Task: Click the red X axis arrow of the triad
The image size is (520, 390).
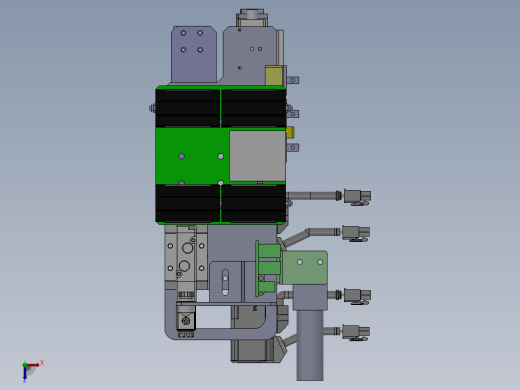Action: point(33,365)
